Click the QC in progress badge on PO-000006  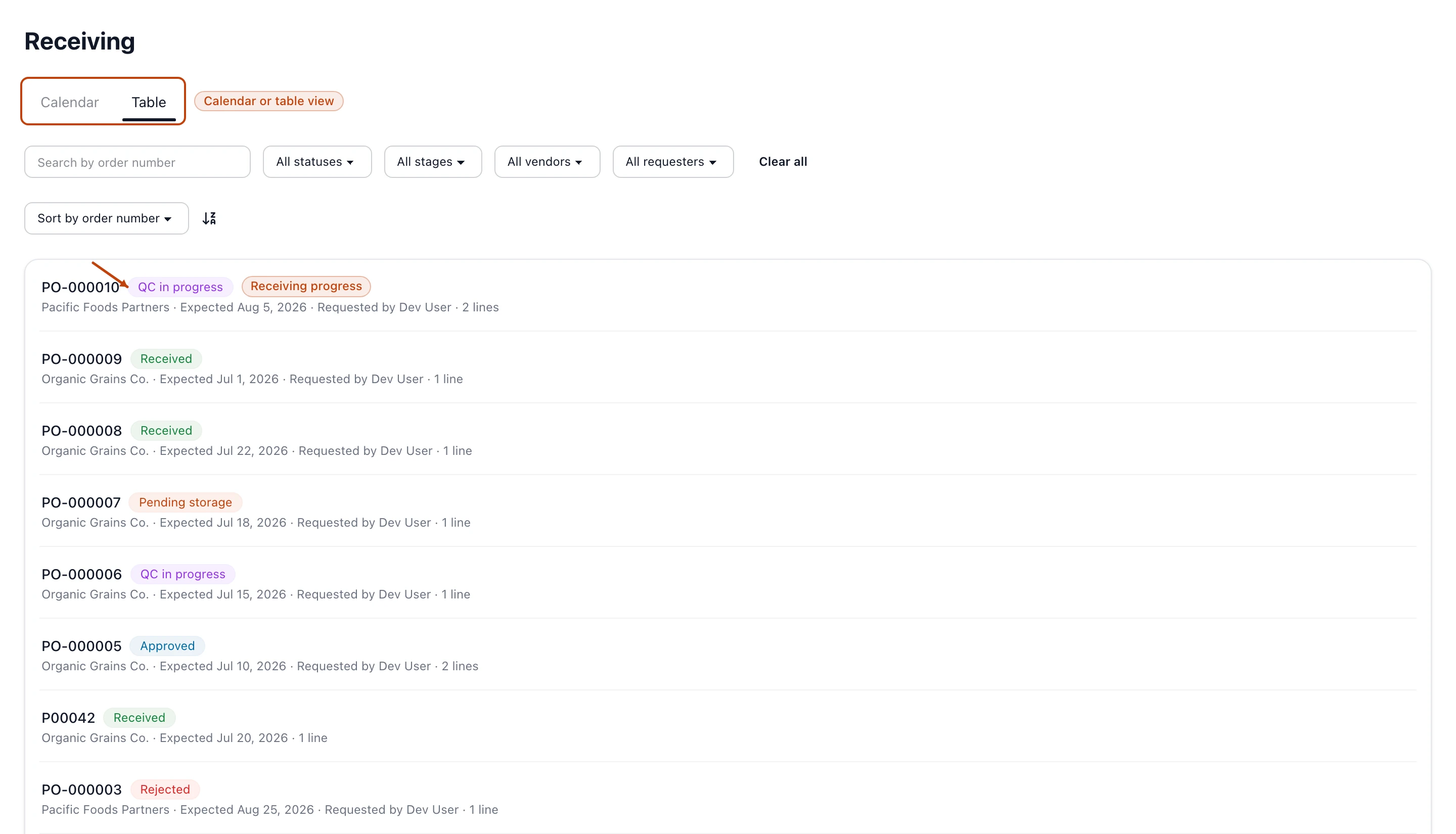pos(183,574)
